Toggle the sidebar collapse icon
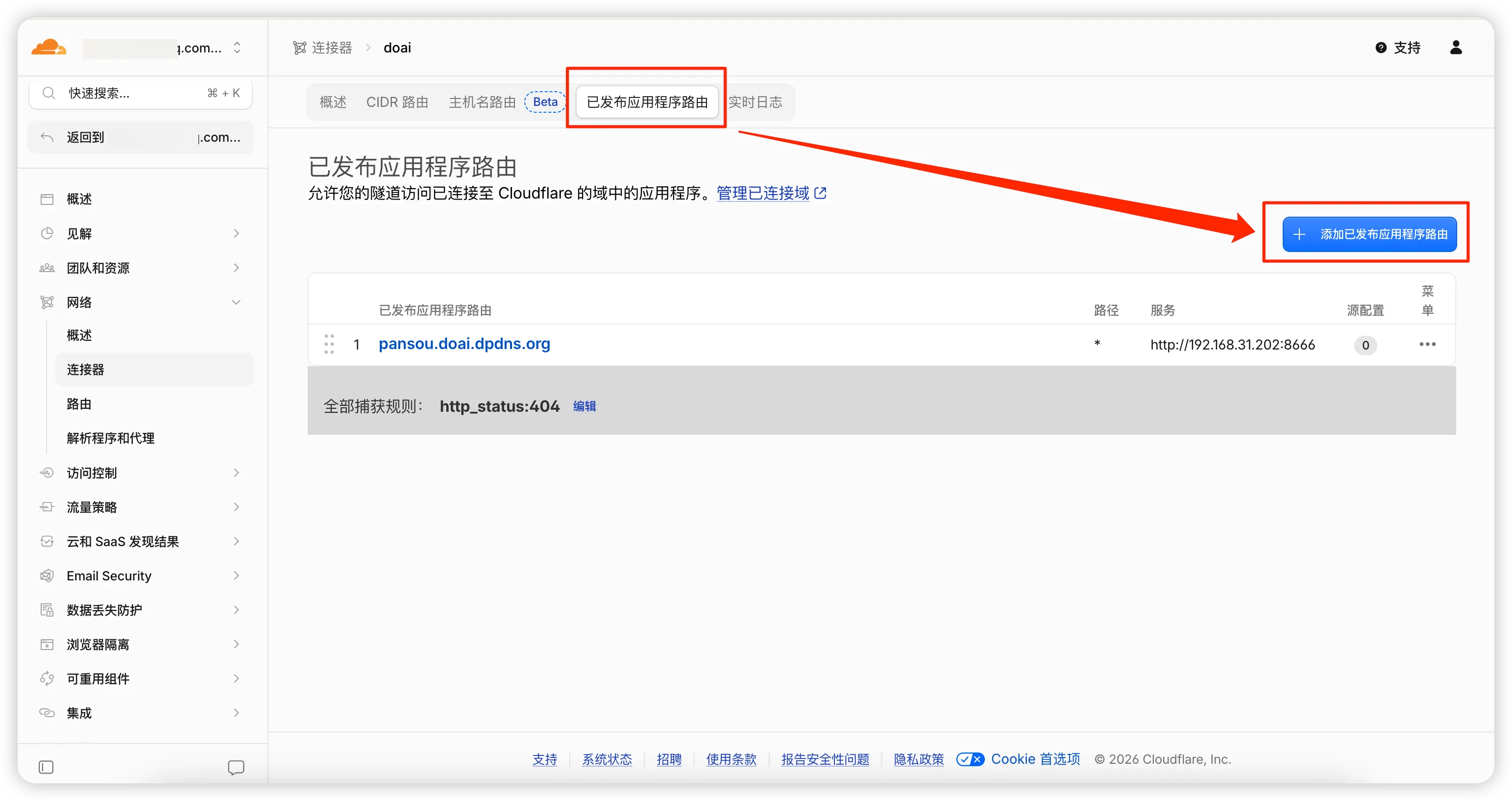Image resolution: width=1512 pixels, height=801 pixels. [x=46, y=767]
